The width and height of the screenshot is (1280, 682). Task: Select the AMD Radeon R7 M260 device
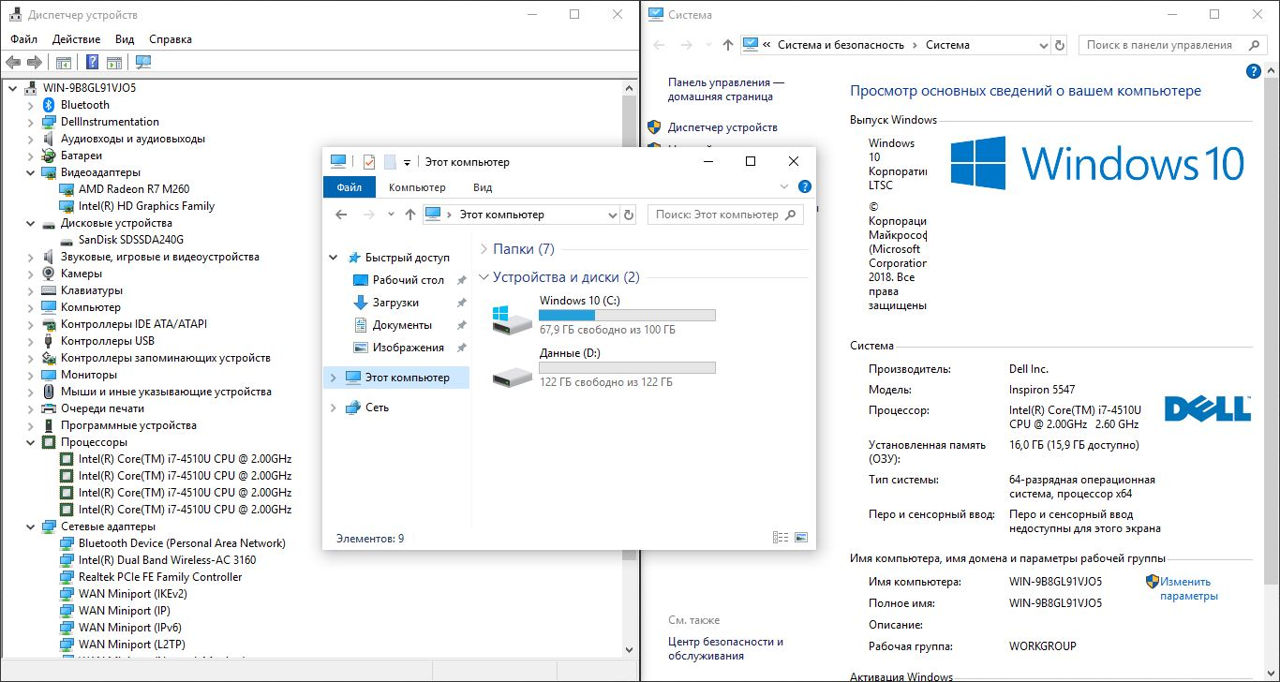click(x=133, y=189)
